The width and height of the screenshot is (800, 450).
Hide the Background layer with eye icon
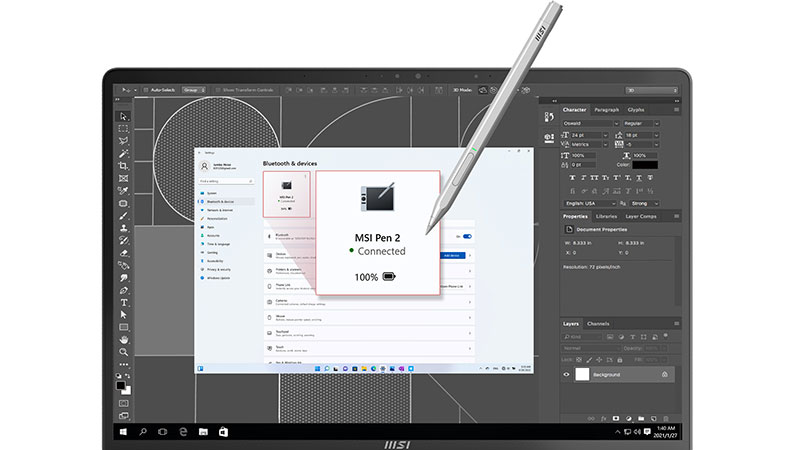pyautogui.click(x=567, y=374)
